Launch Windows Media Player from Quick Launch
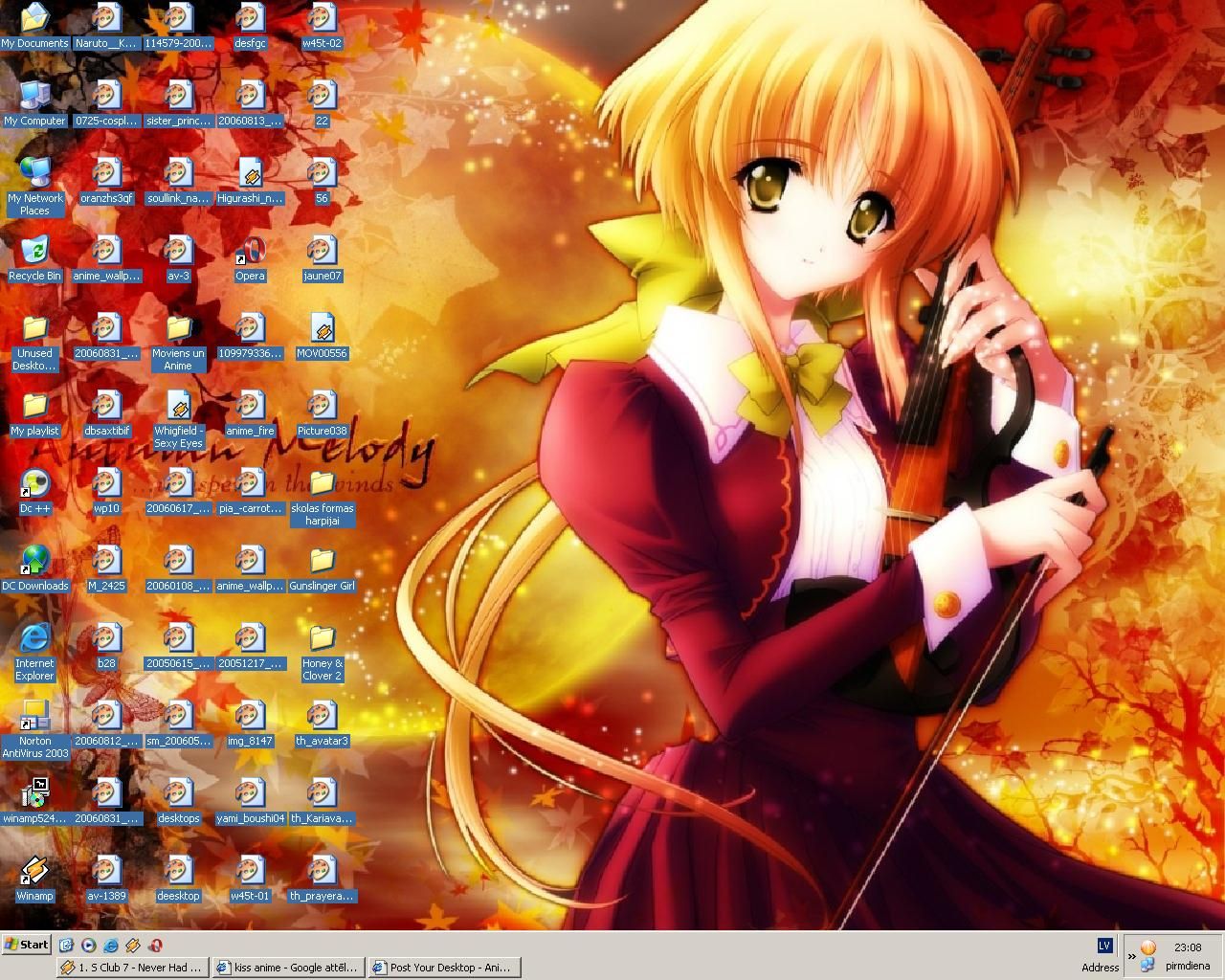1225x980 pixels. pyautogui.click(x=88, y=945)
